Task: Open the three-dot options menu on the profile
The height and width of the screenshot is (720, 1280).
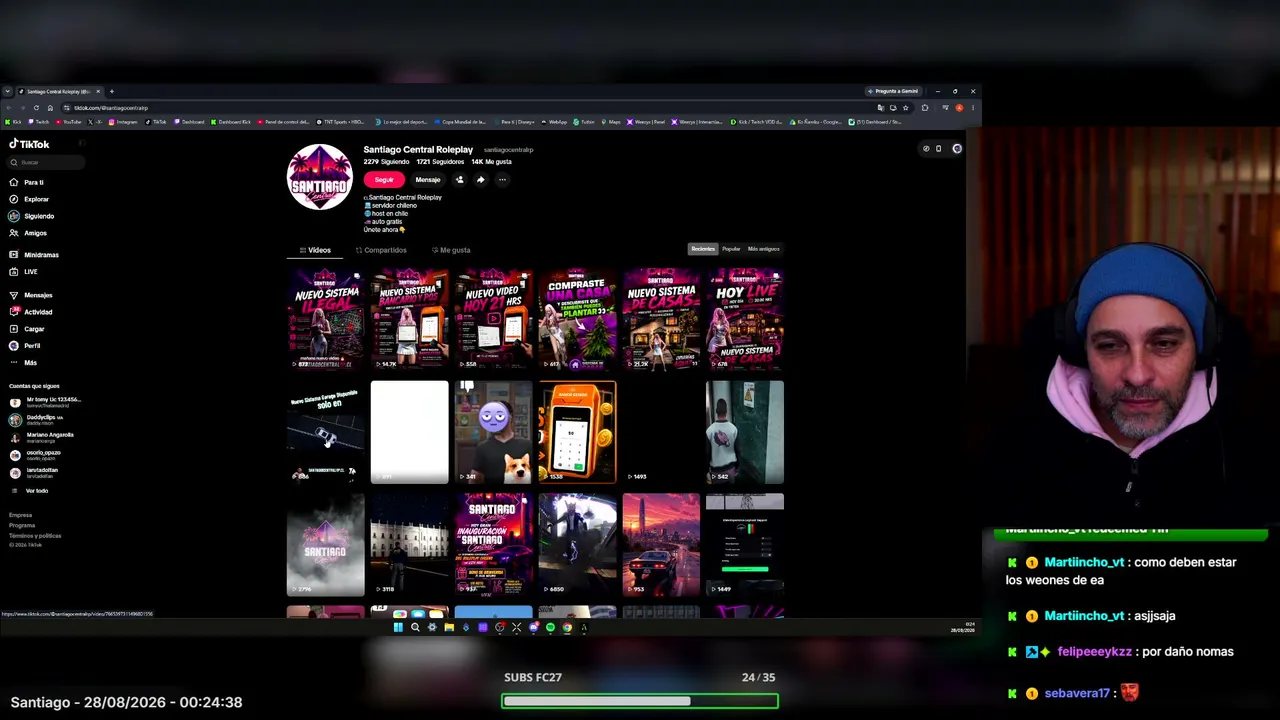Action: [502, 180]
